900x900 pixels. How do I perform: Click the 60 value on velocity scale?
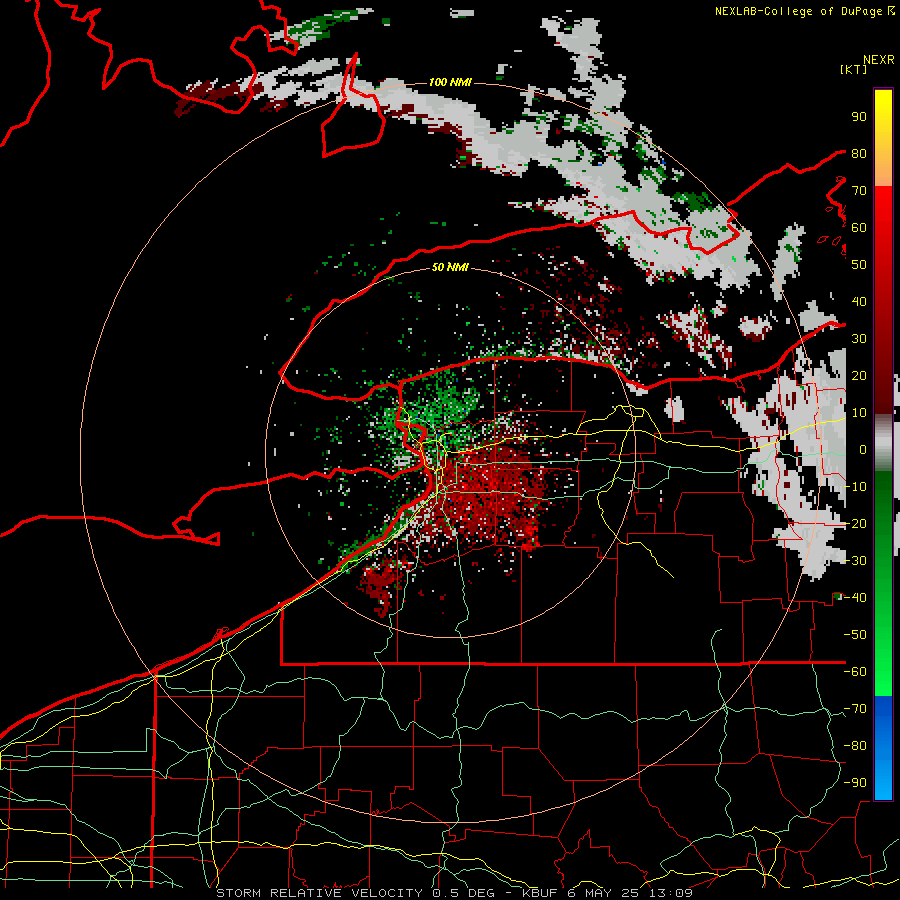(859, 227)
